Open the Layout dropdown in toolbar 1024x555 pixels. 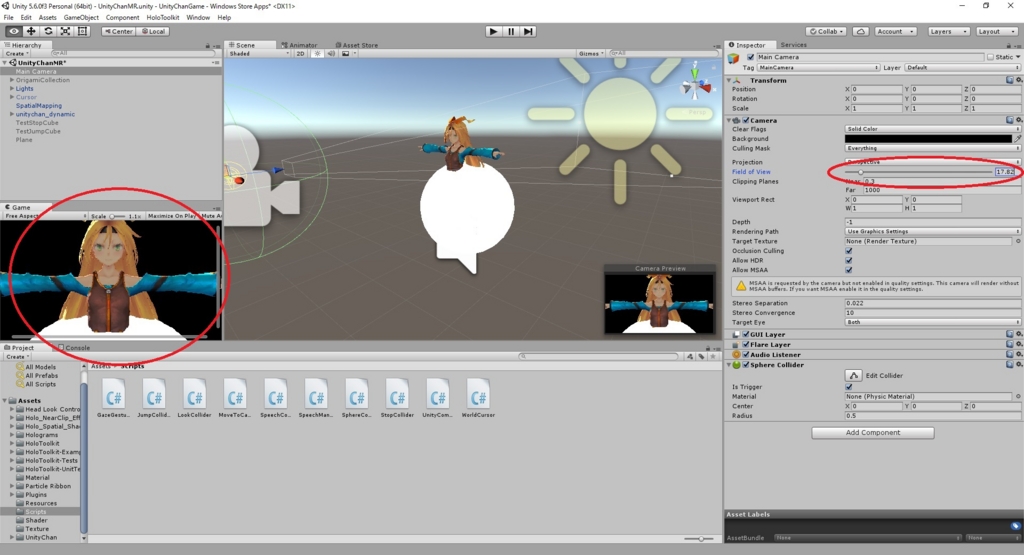[x=996, y=31]
